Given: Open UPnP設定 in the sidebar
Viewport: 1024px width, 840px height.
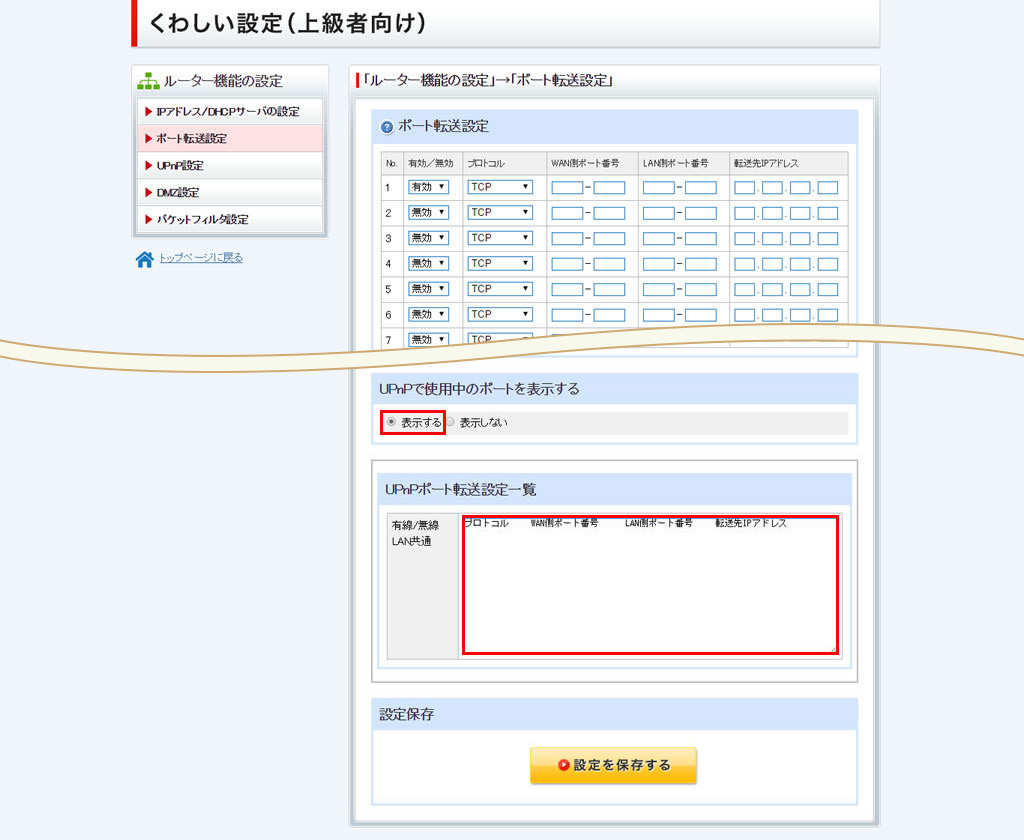Looking at the screenshot, I should [229, 166].
